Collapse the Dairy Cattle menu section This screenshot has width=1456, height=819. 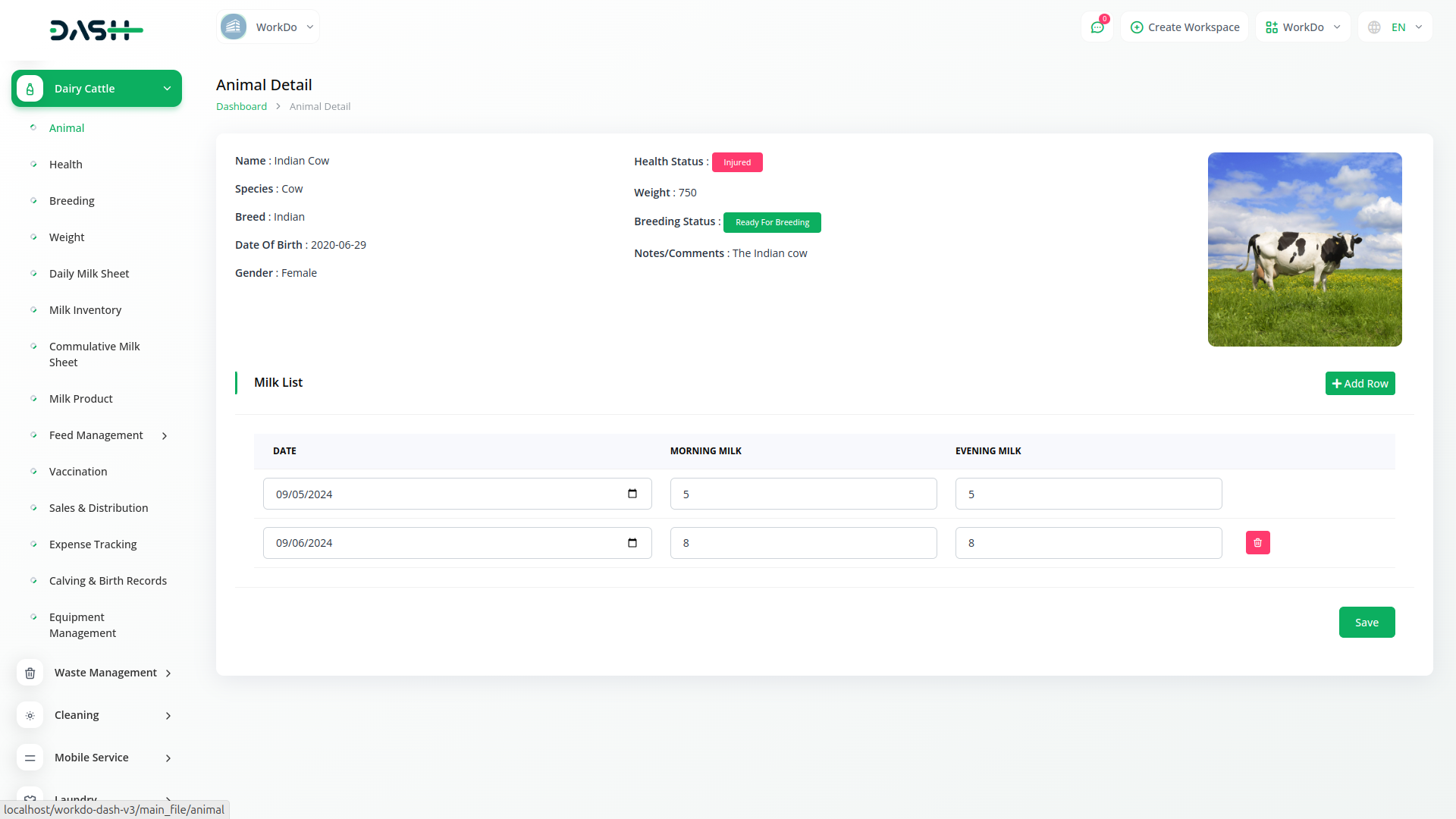(x=167, y=89)
